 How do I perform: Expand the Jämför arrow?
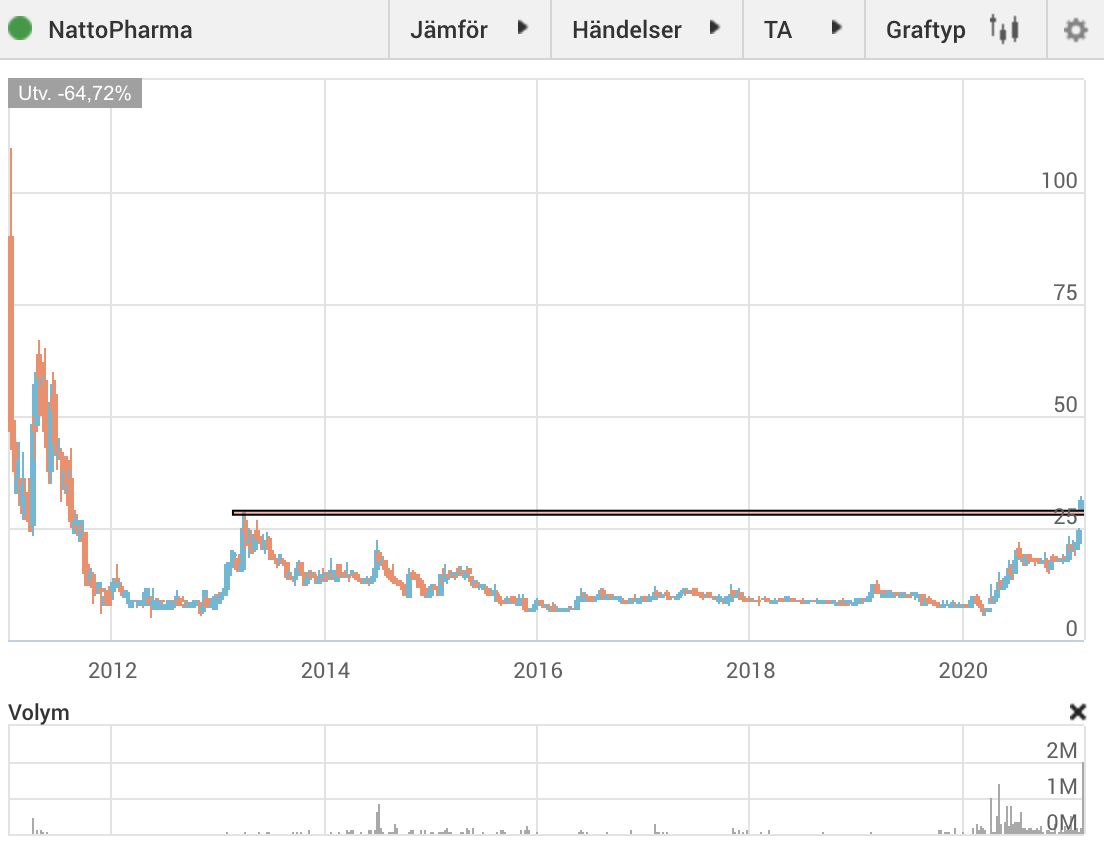point(522,27)
